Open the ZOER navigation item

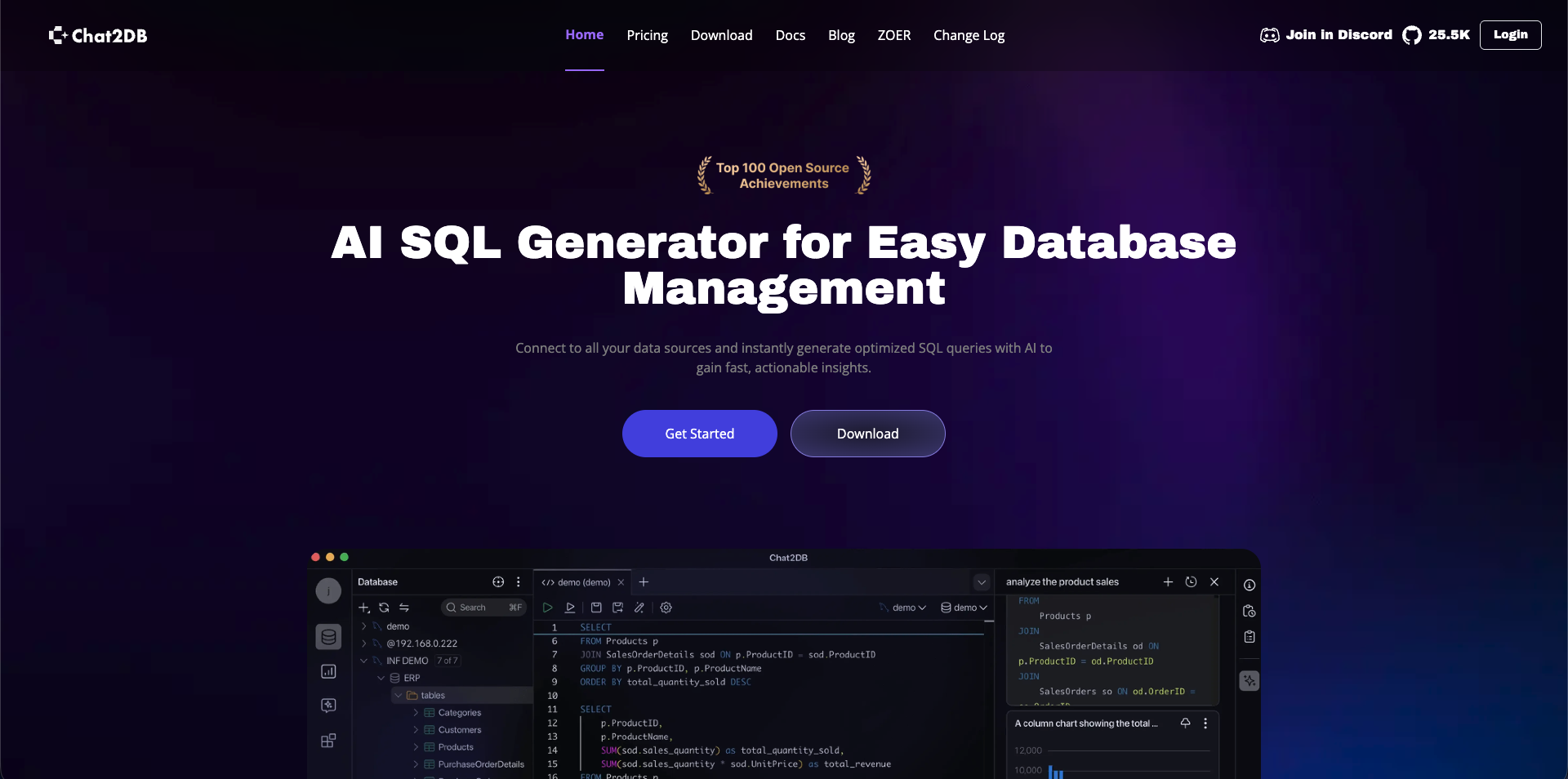[x=894, y=35]
